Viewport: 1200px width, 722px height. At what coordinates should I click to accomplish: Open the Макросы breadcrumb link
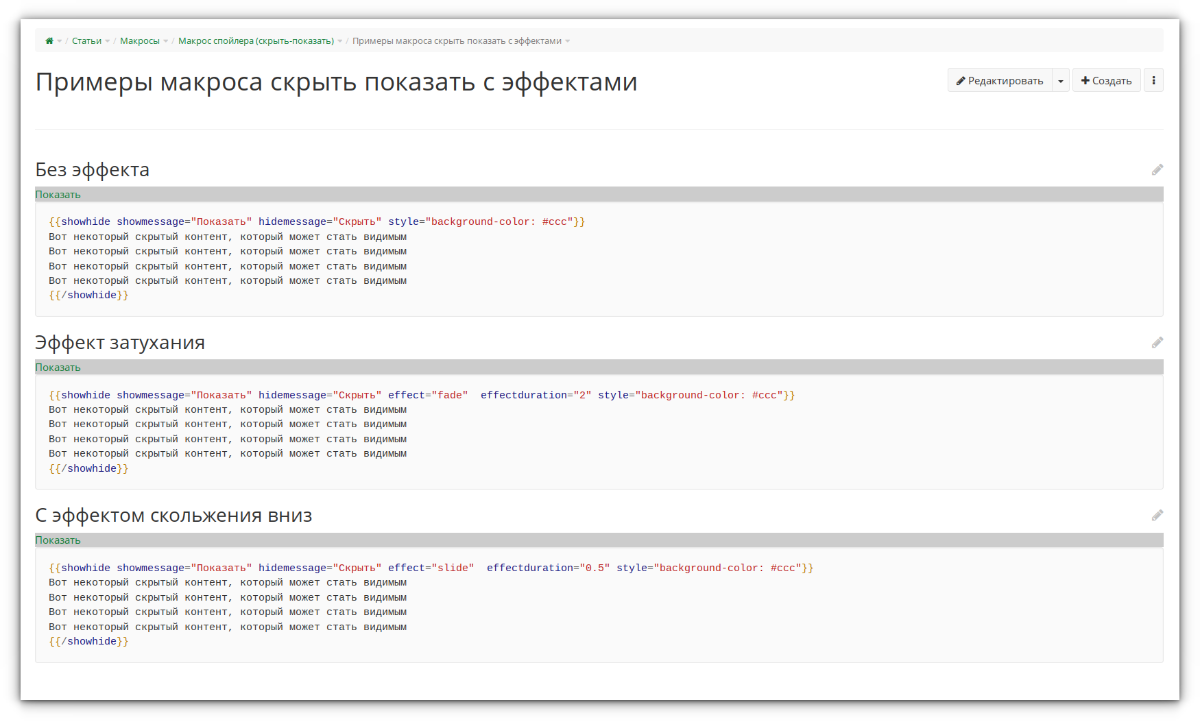point(140,41)
